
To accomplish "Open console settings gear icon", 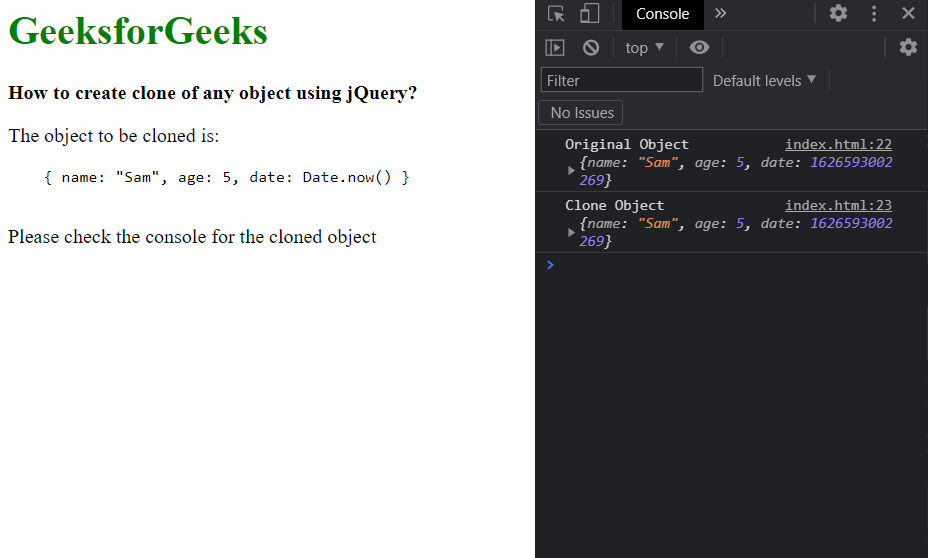I will (x=908, y=47).
